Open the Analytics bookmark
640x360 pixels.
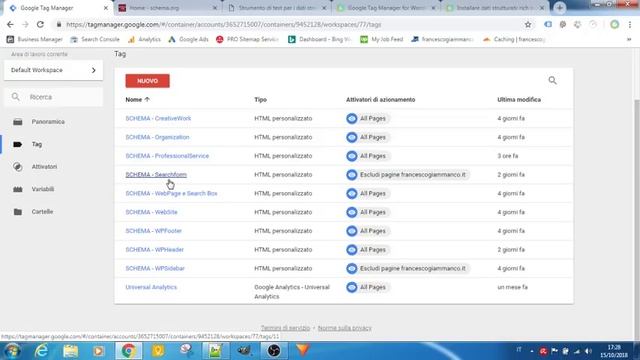point(144,39)
